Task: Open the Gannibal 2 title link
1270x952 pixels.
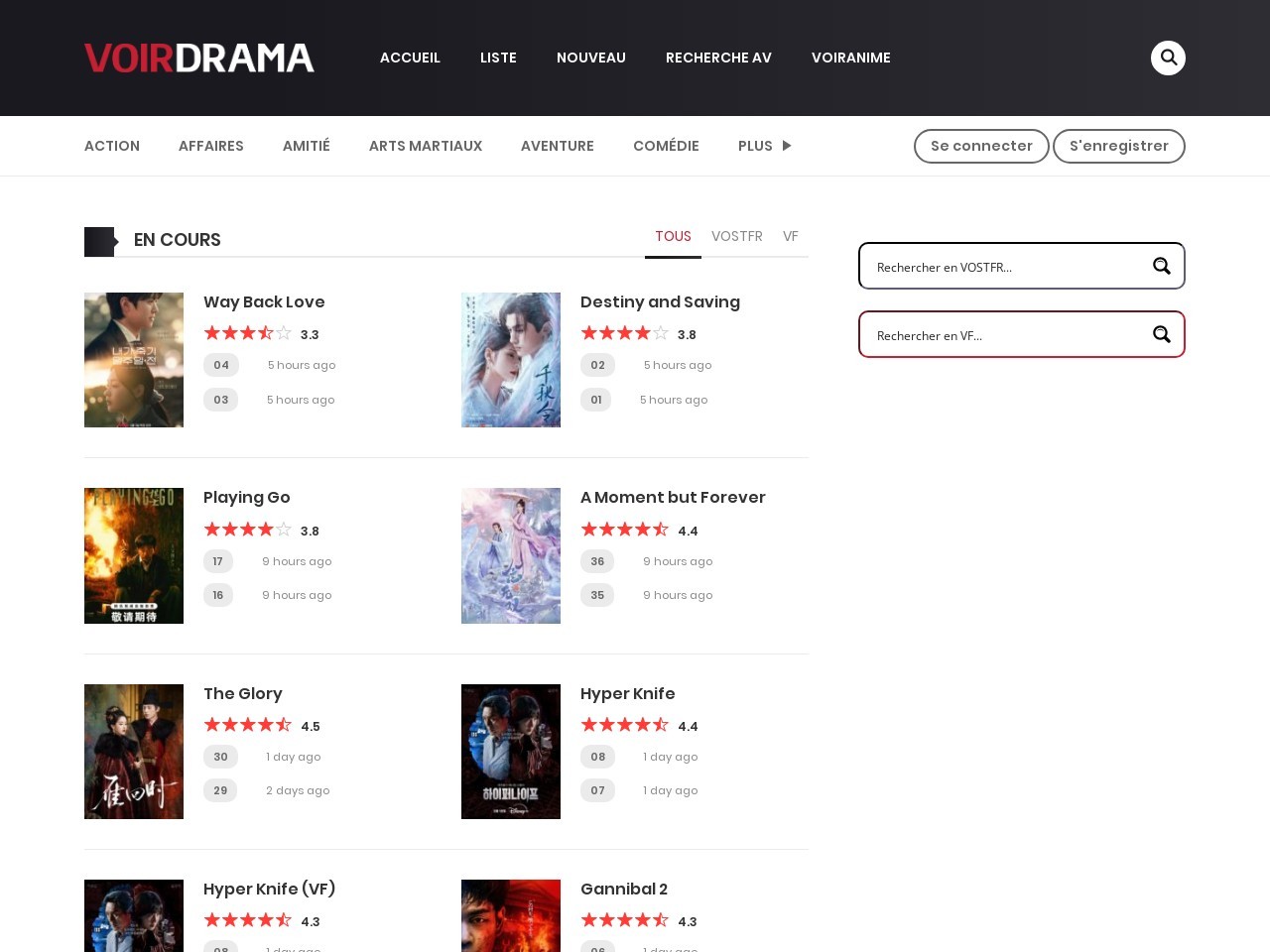Action: (x=624, y=889)
